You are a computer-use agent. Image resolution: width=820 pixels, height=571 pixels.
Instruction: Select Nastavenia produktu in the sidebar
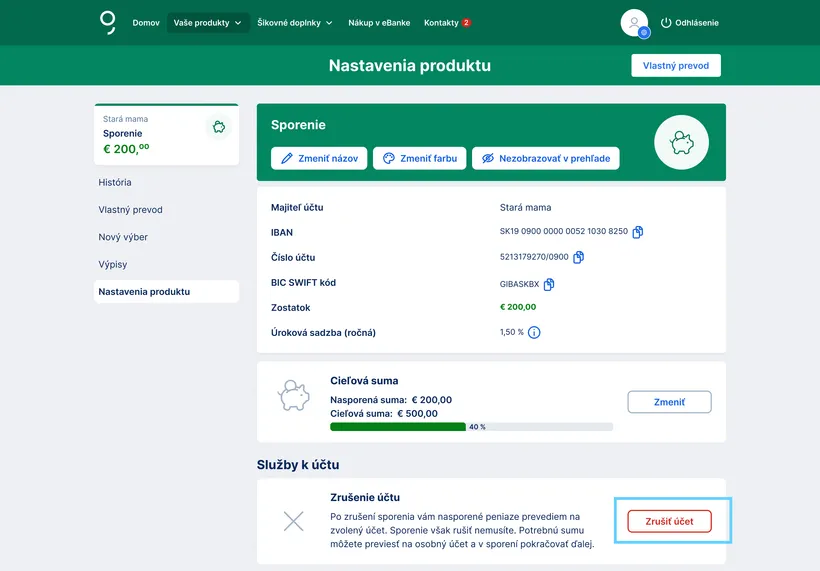[166, 292]
